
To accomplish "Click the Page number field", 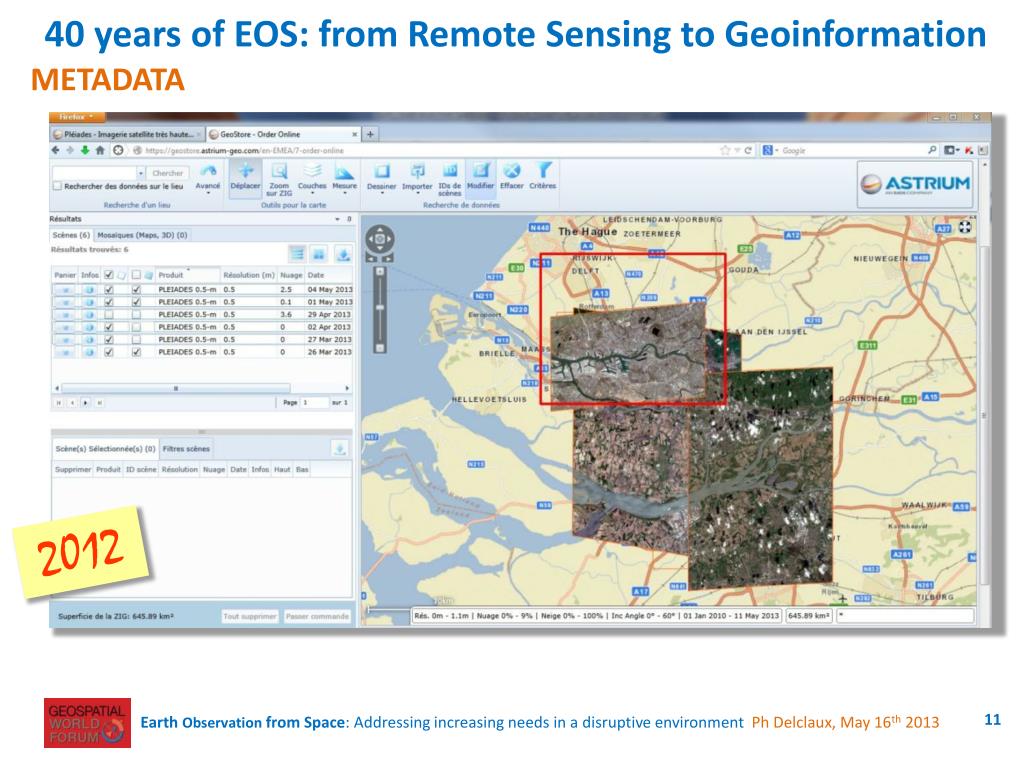I will [315, 402].
